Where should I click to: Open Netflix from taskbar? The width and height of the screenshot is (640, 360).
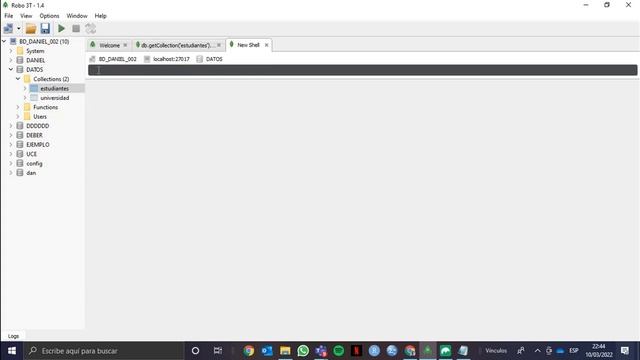356,351
